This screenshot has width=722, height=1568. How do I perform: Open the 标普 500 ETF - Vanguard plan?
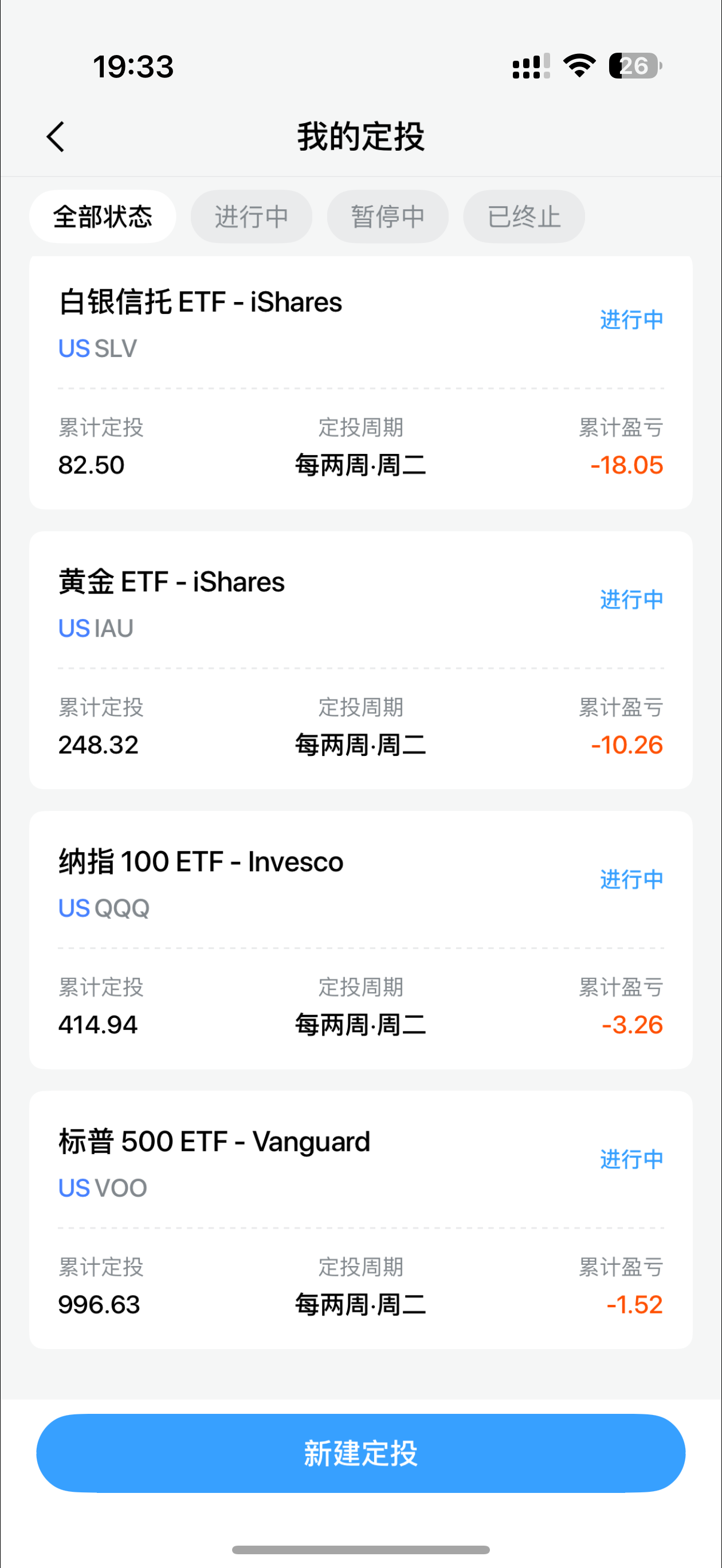[x=214, y=1142]
